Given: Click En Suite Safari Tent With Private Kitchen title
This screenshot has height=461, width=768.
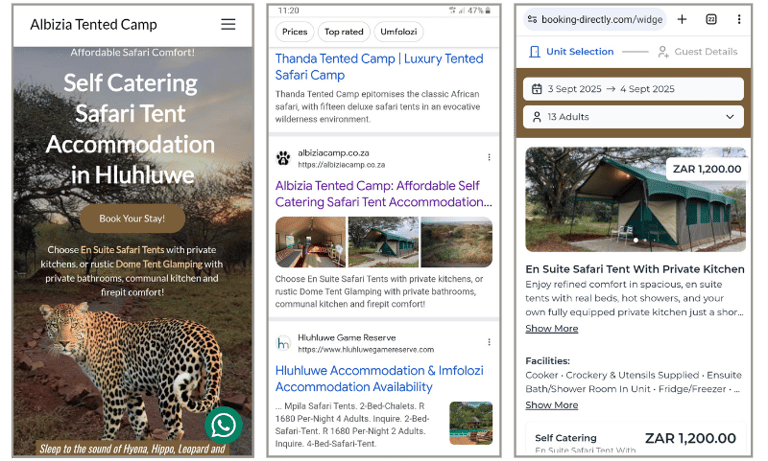Looking at the screenshot, I should [635, 269].
